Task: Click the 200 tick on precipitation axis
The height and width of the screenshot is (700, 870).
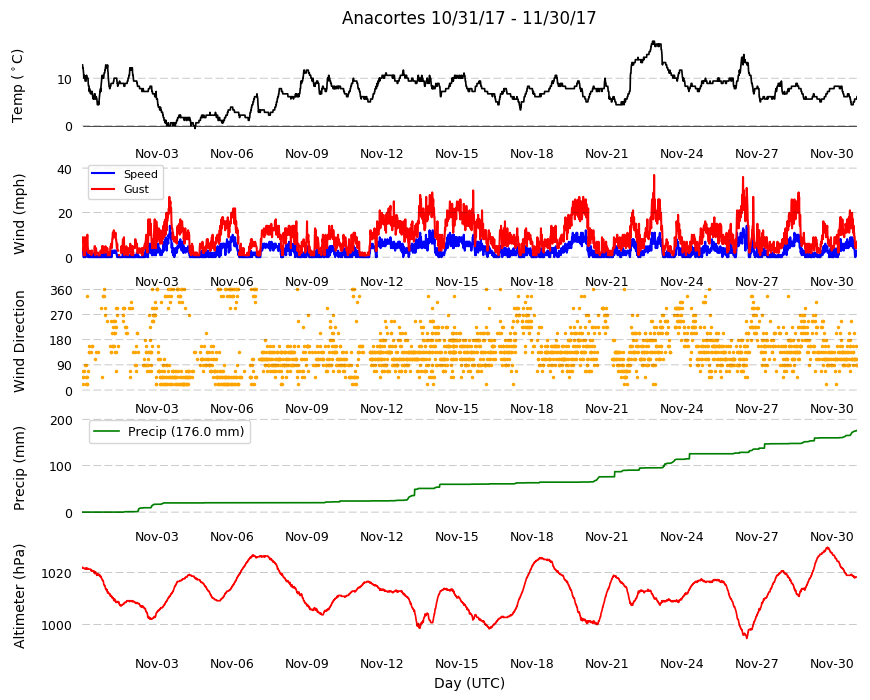Action: click(62, 420)
